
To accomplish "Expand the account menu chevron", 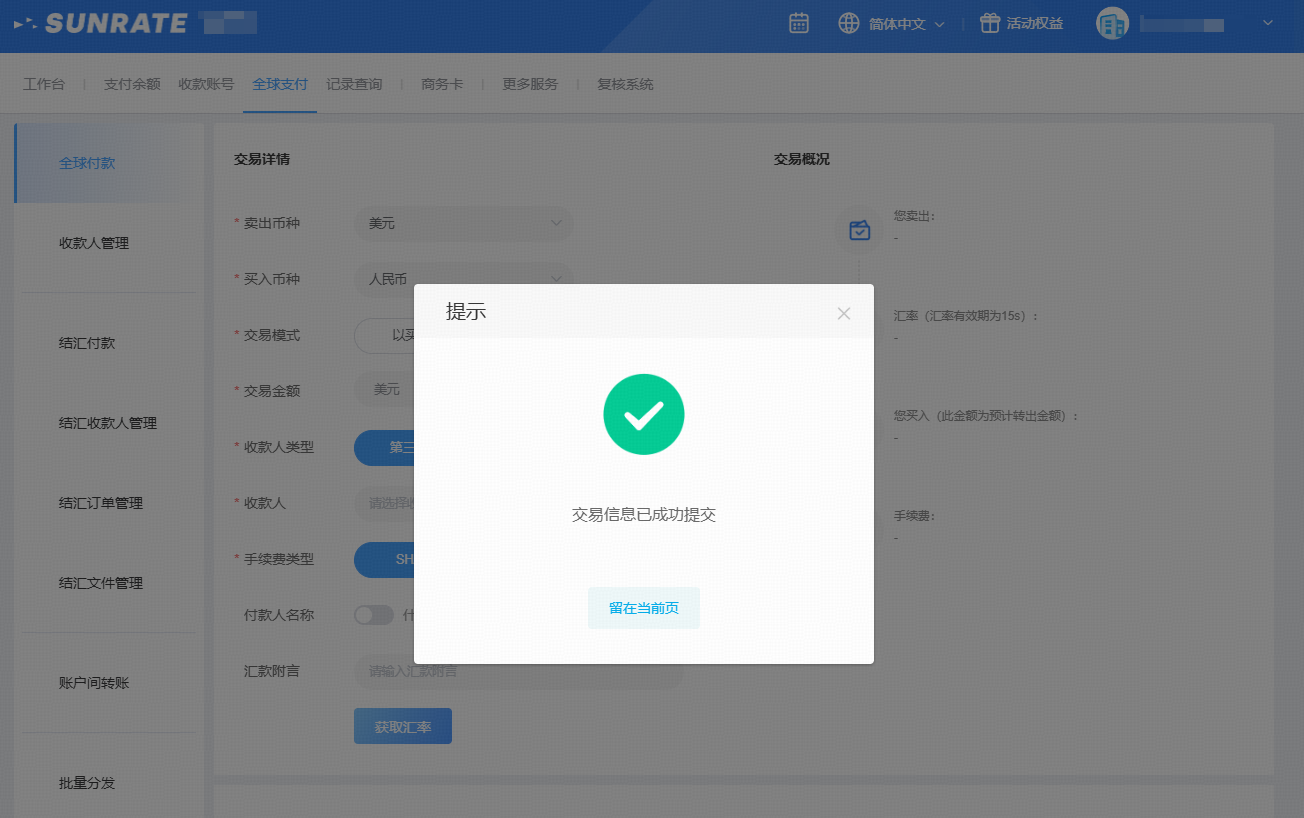I will 1268,23.
